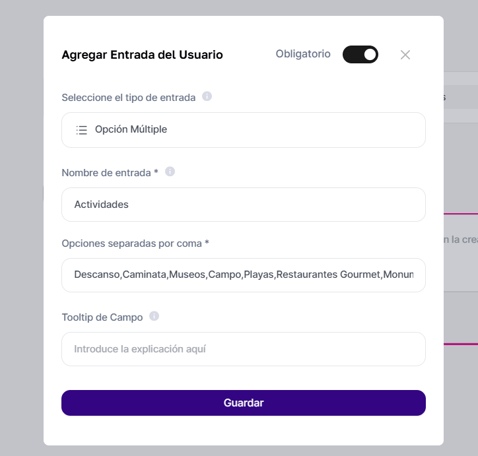Click info icon next to Nombre de entrada
478x456 pixels.
coord(170,172)
